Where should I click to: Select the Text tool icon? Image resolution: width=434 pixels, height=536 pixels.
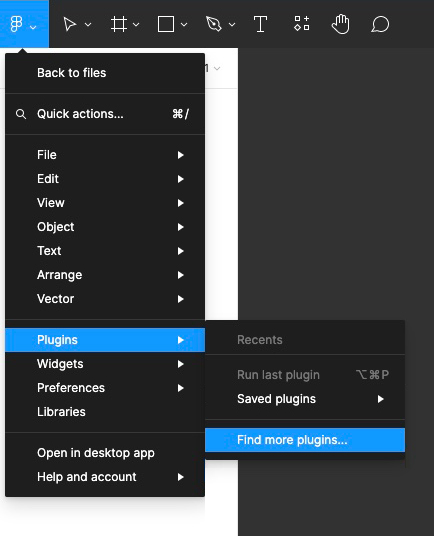click(x=260, y=24)
